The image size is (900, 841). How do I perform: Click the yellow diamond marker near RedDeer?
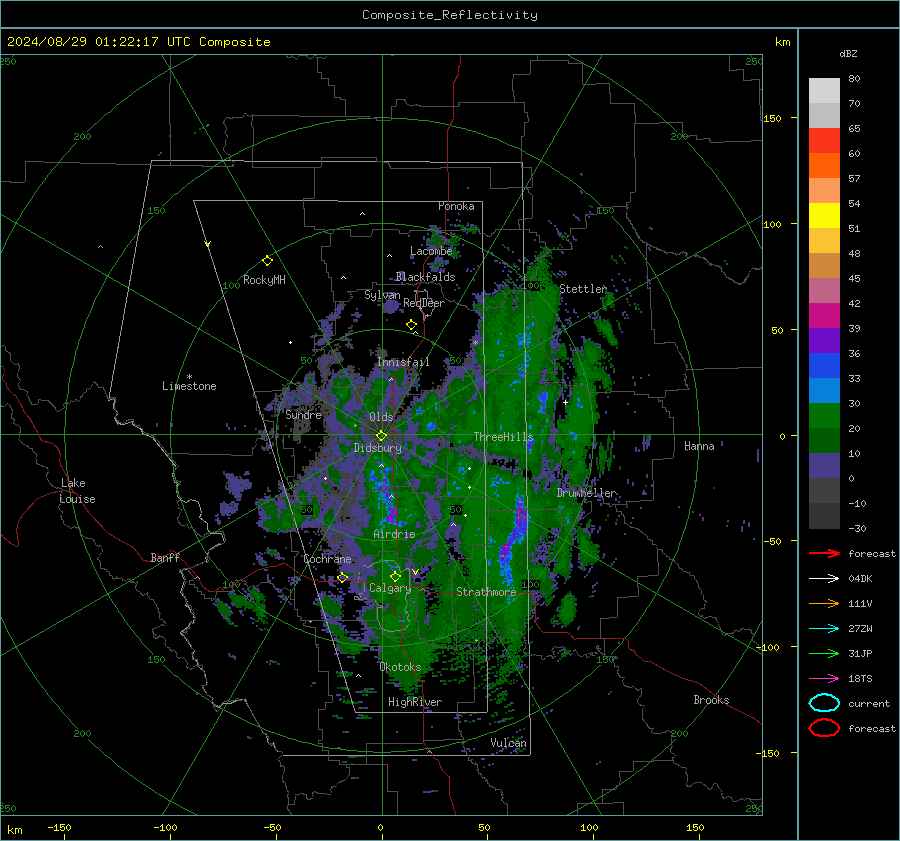[411, 325]
